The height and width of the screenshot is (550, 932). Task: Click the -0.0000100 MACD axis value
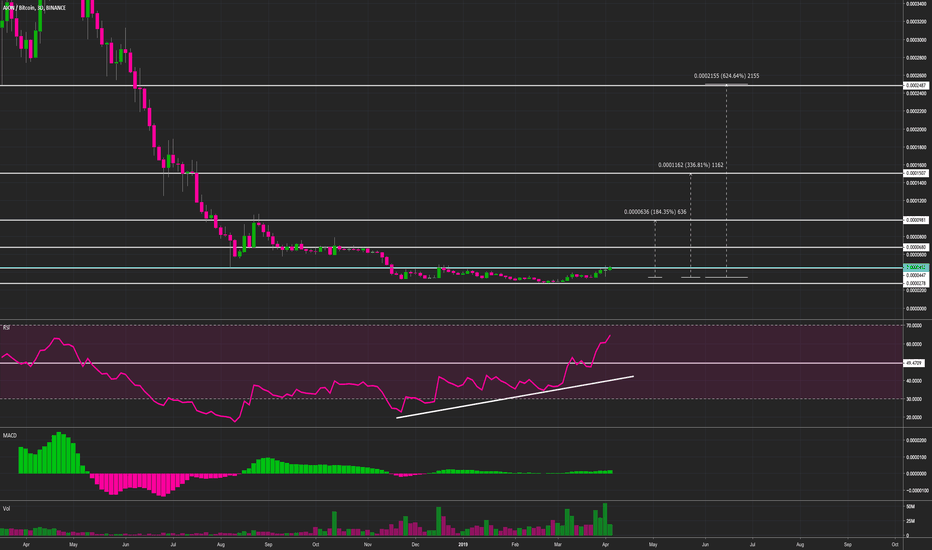(917, 491)
